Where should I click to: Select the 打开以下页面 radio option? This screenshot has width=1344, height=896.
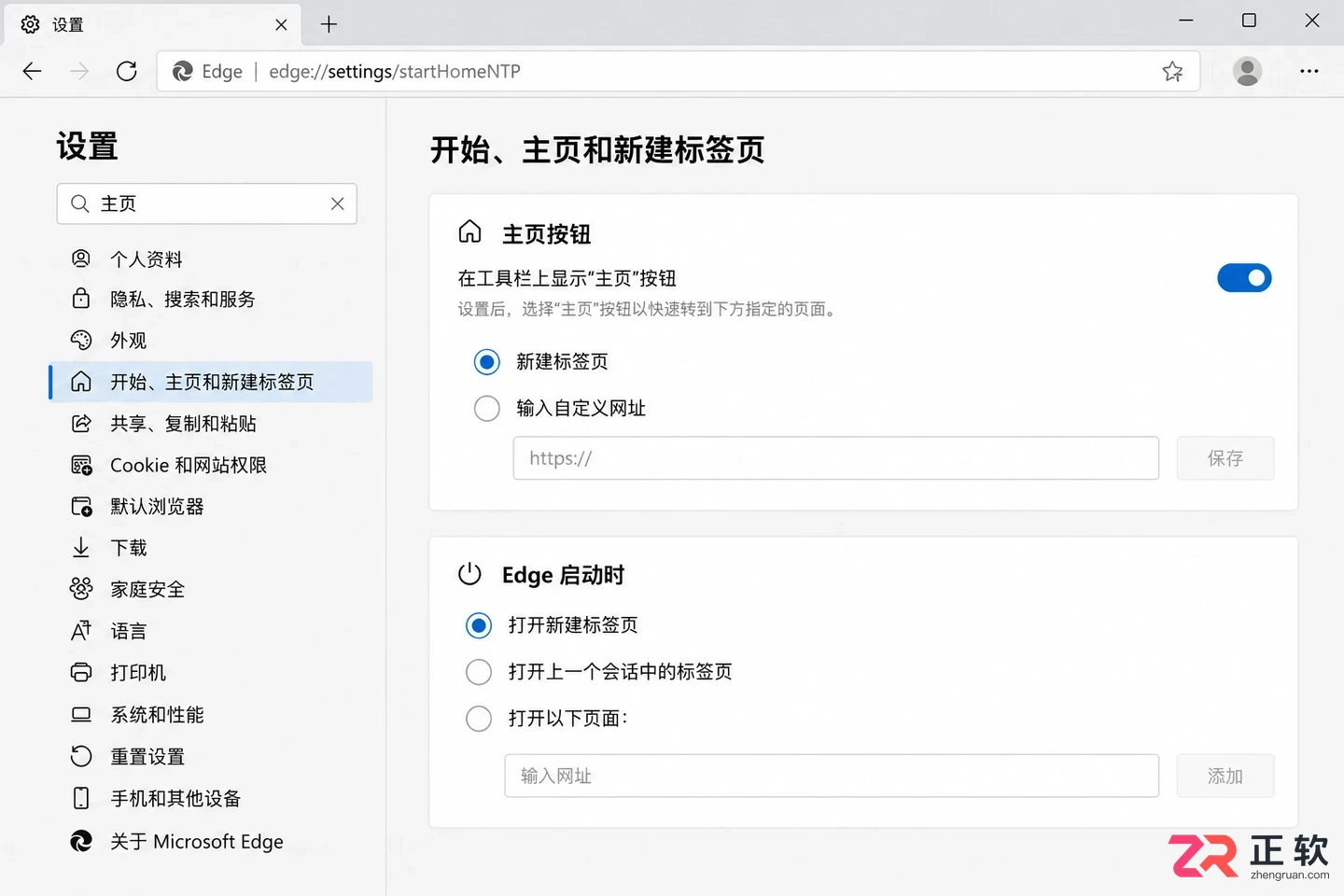479,718
